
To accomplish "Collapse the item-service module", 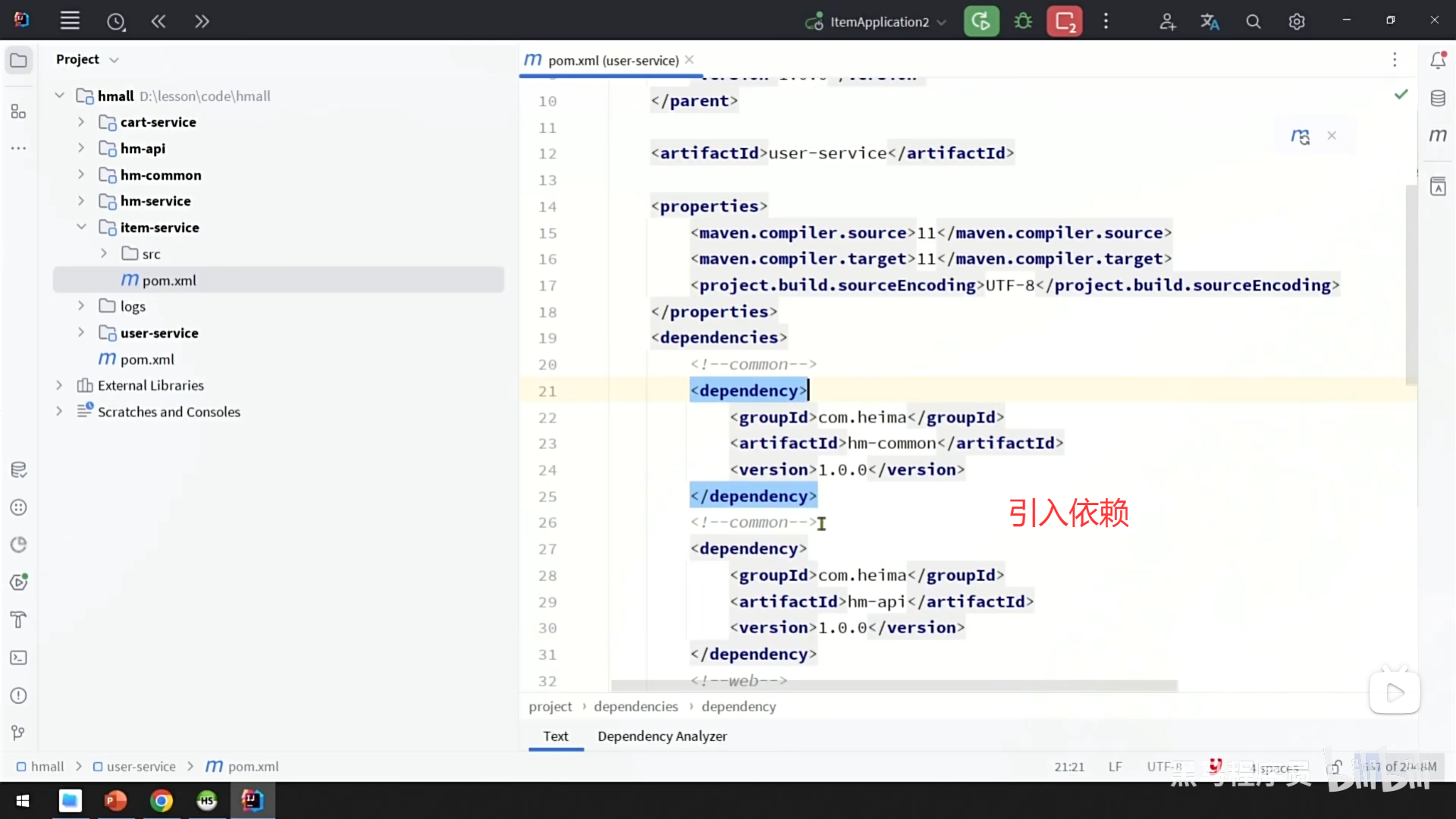I will 81,227.
